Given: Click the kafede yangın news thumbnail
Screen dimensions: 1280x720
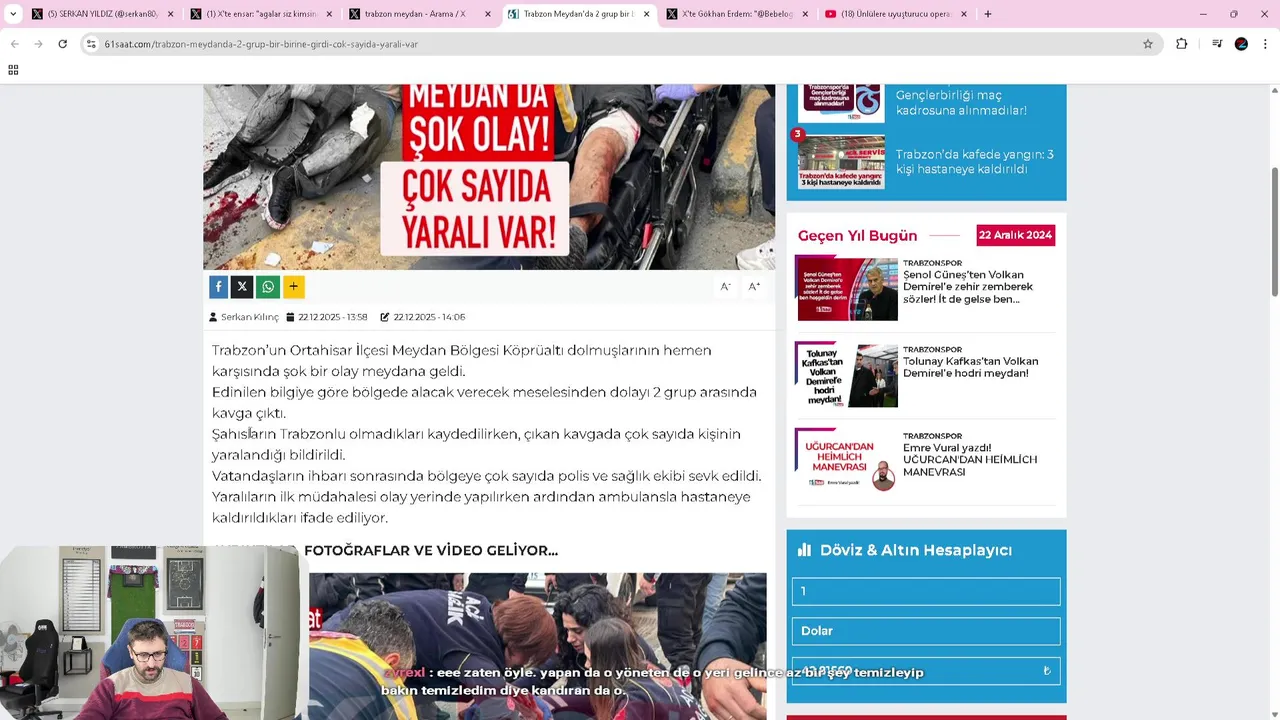Looking at the screenshot, I should 841,162.
